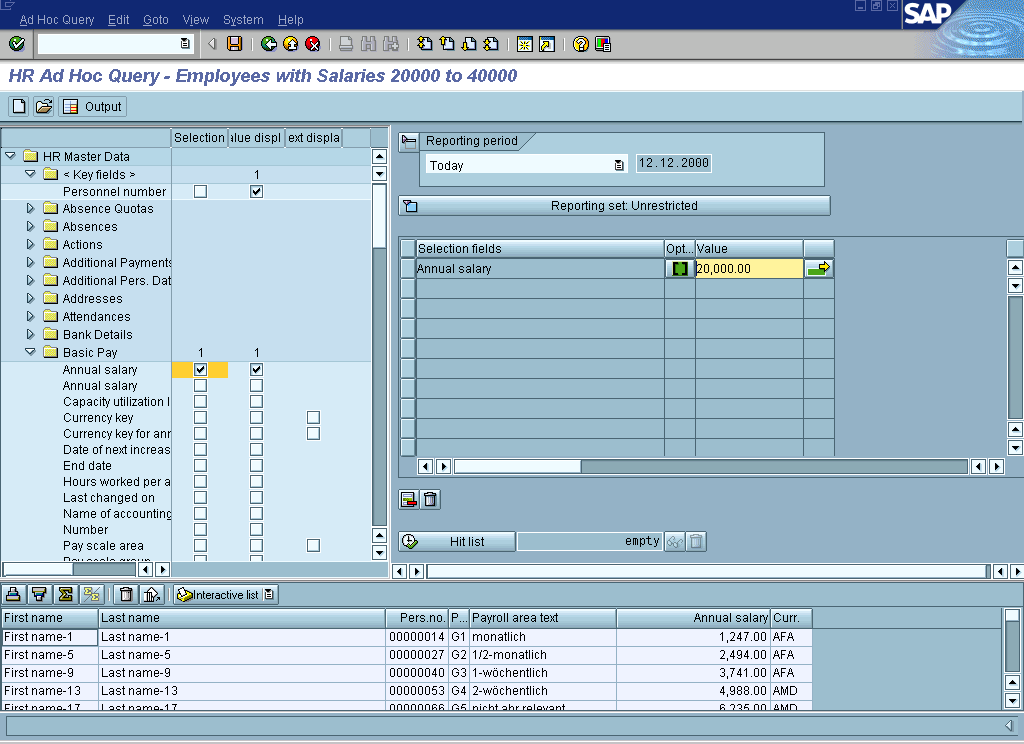Viewport: 1024px width, 744px height.
Task: Check Capacity utilization Selection checkbox
Action: (x=200, y=402)
